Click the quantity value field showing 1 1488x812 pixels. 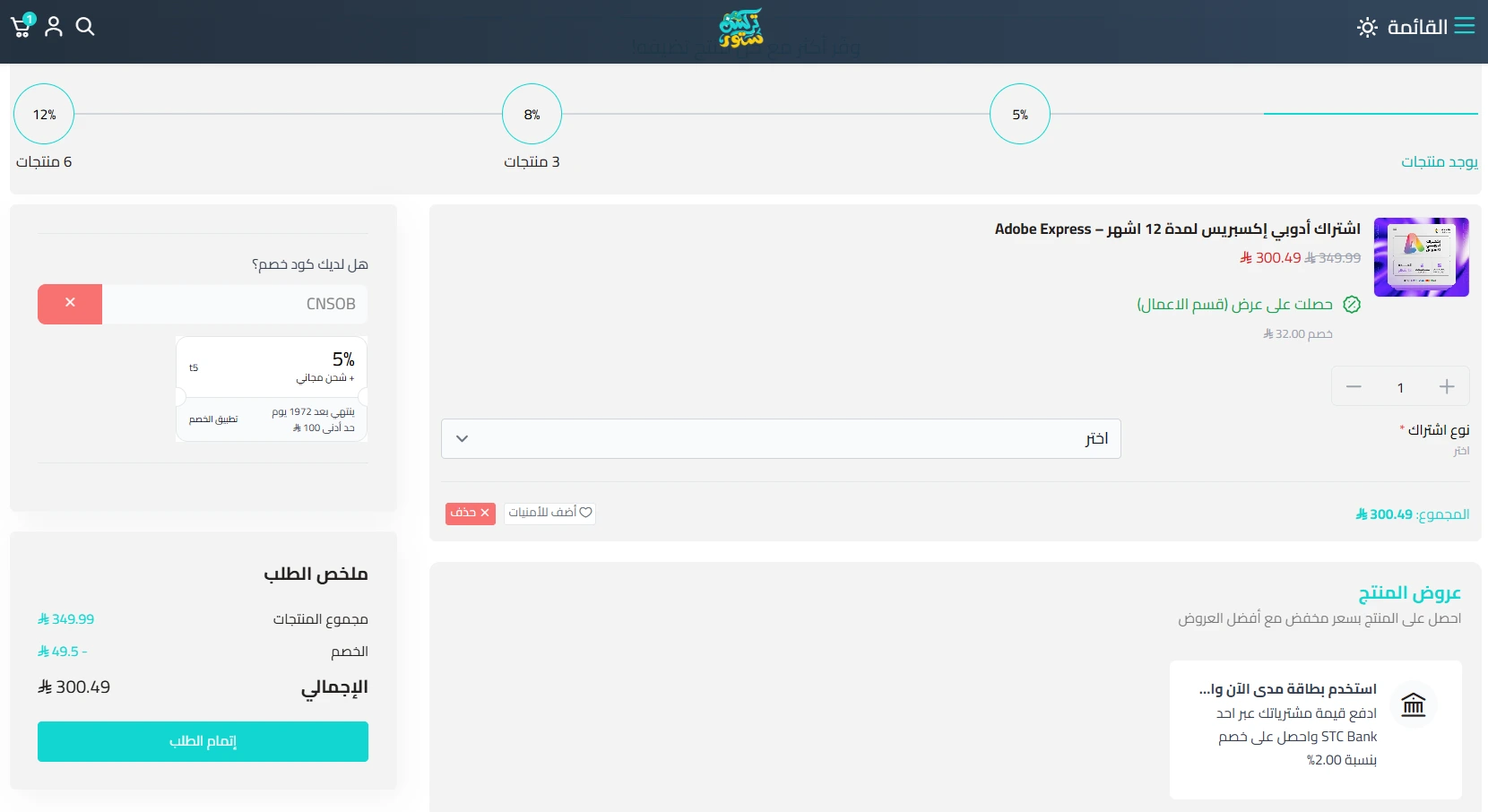pyautogui.click(x=1400, y=387)
